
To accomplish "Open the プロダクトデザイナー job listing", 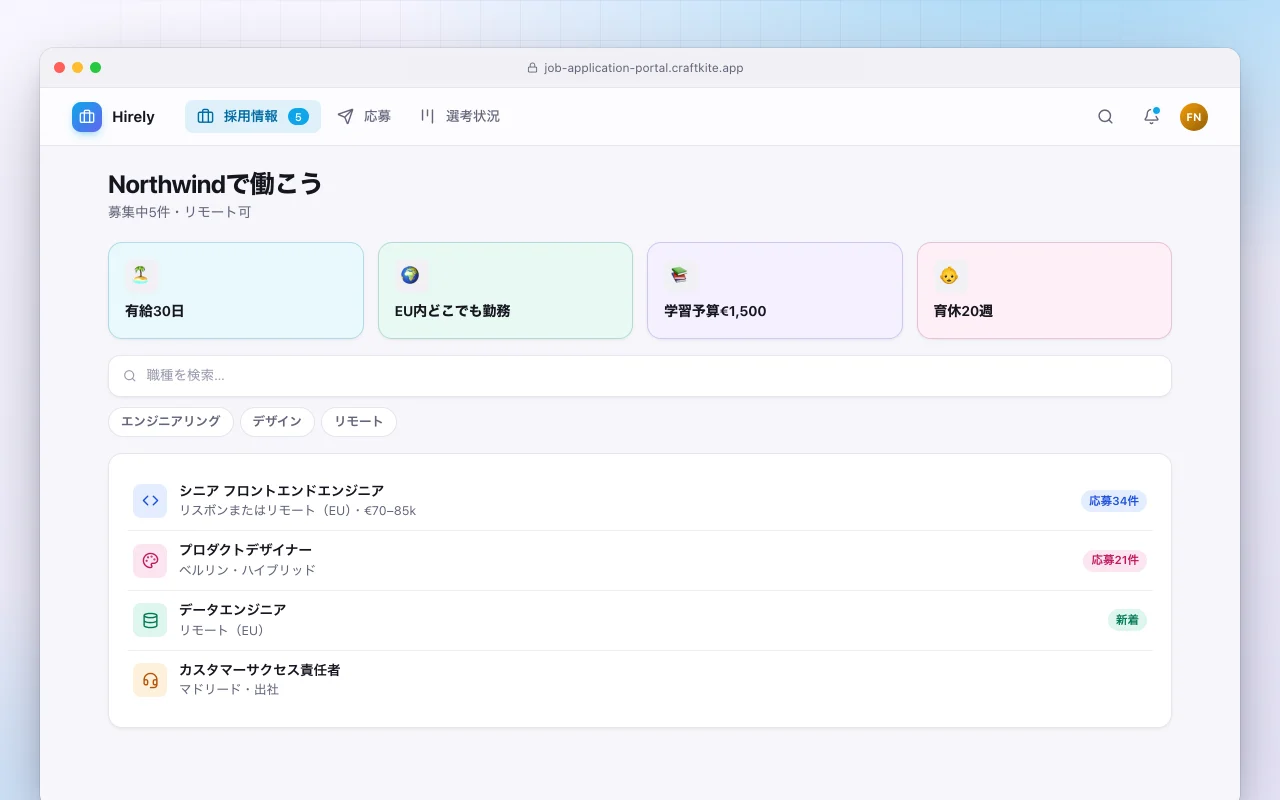I will click(640, 561).
